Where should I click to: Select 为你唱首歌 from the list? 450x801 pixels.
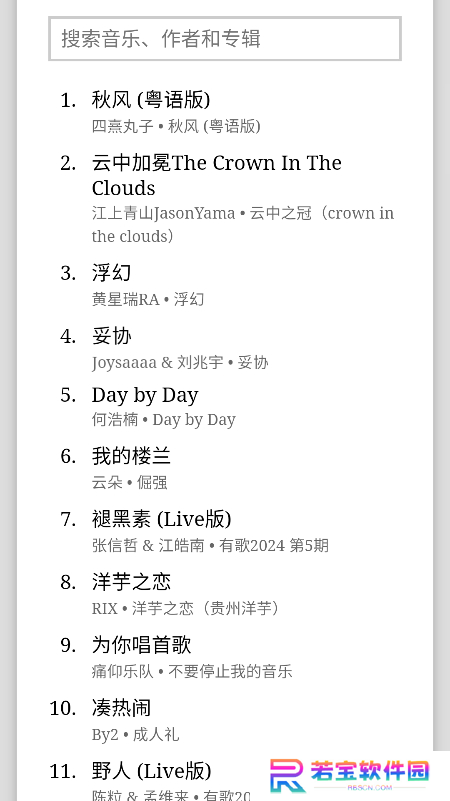(141, 645)
